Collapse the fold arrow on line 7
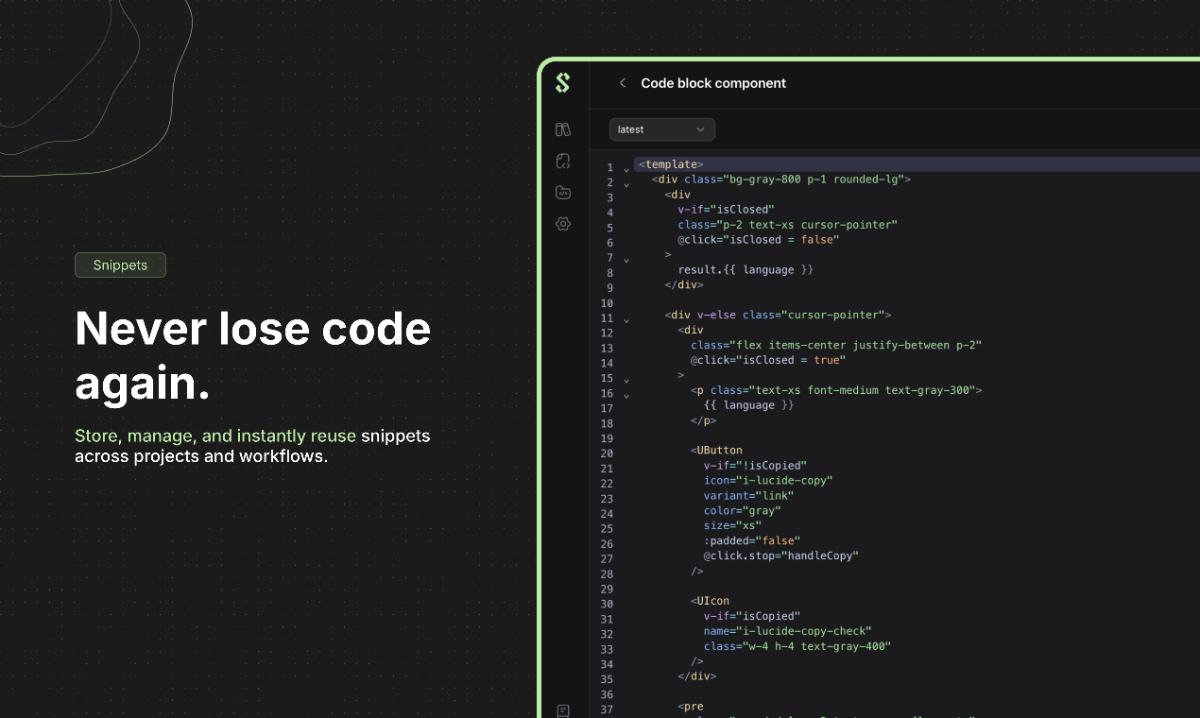 click(x=627, y=260)
